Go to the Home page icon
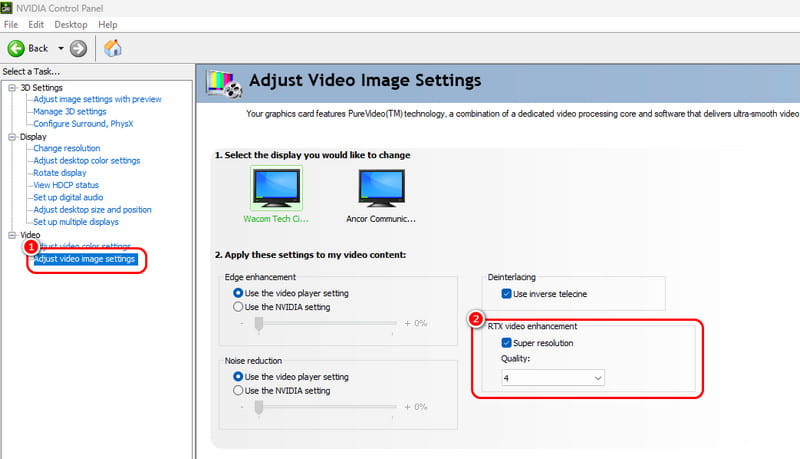The height and width of the screenshot is (459, 800). click(113, 48)
